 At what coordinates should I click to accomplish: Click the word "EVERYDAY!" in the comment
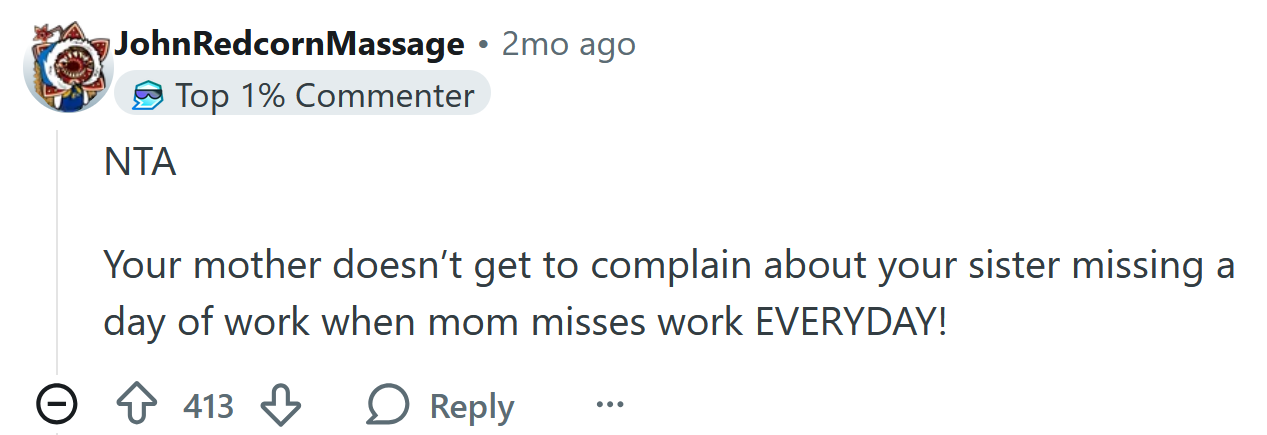[850, 324]
